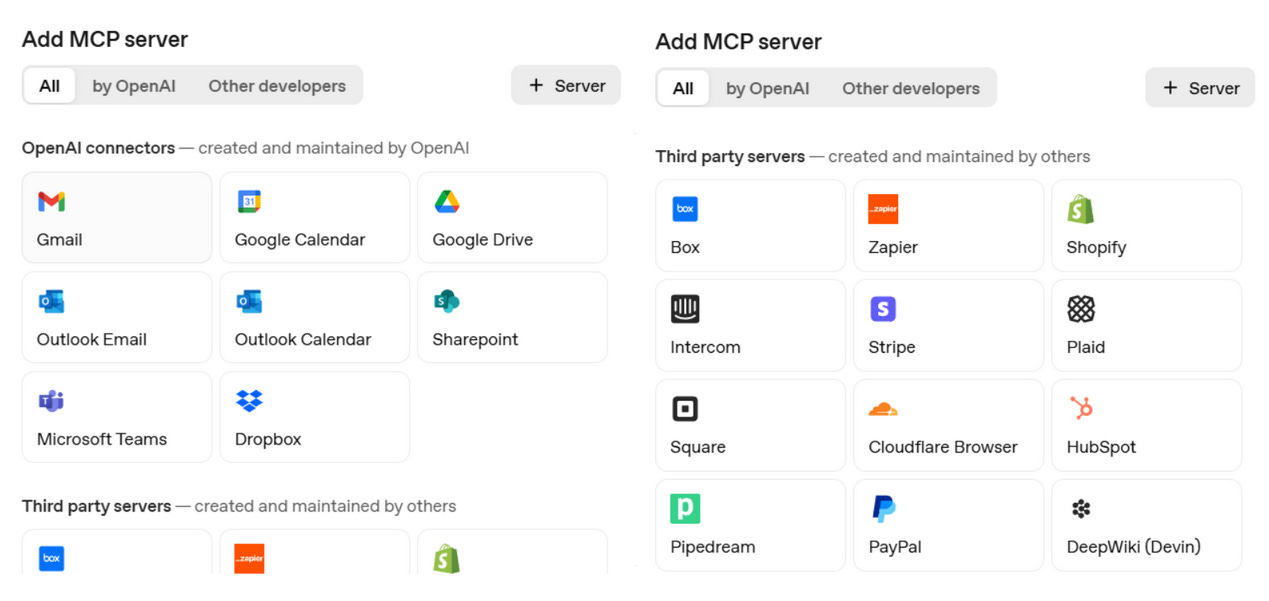Open Other developers tab in left panel

[277, 86]
